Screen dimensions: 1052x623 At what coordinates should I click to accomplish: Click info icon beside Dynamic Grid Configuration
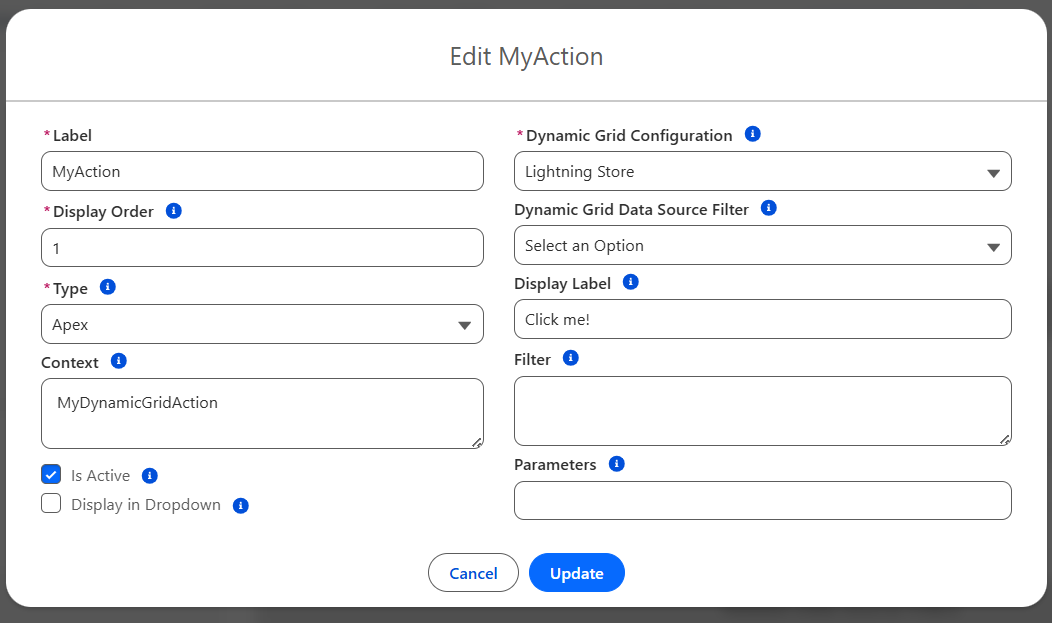753,134
